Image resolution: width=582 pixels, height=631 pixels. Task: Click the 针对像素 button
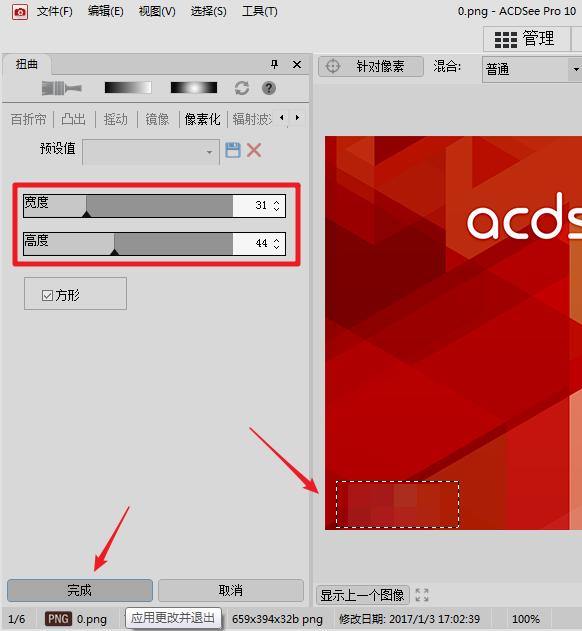pyautogui.click(x=371, y=66)
